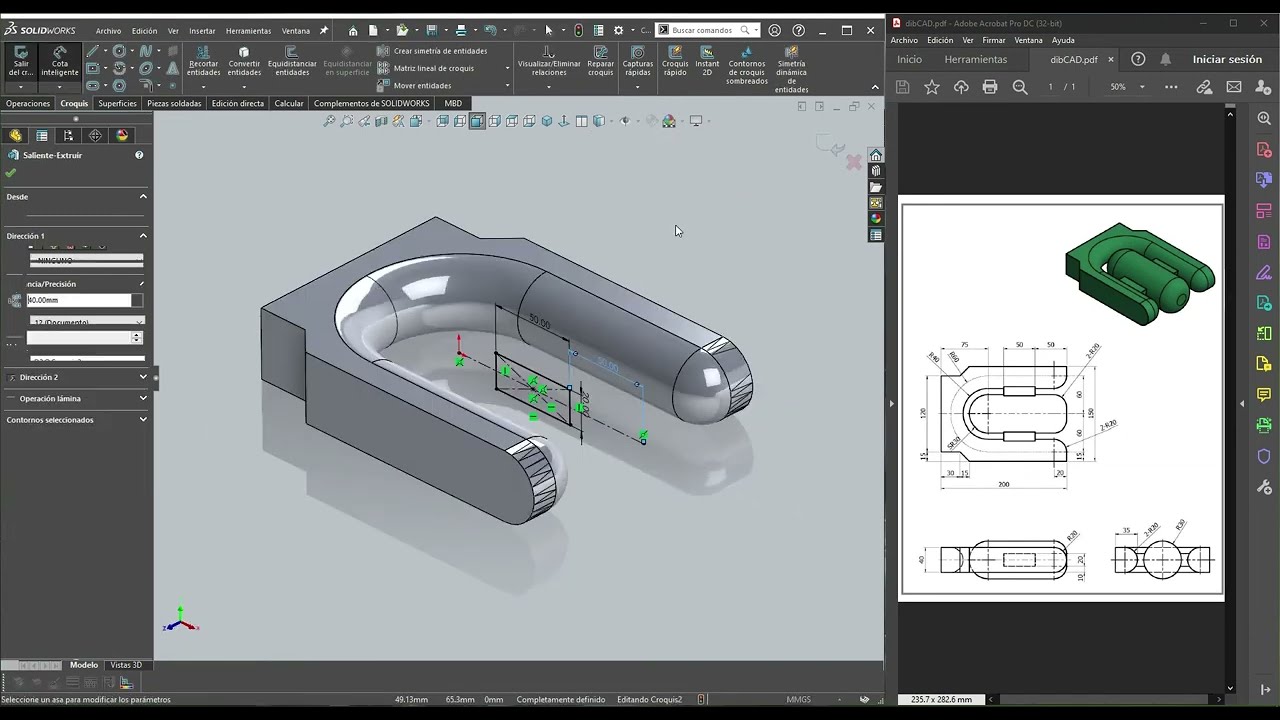Expand Contornos seleccionados section
The image size is (1280, 720).
click(x=143, y=420)
